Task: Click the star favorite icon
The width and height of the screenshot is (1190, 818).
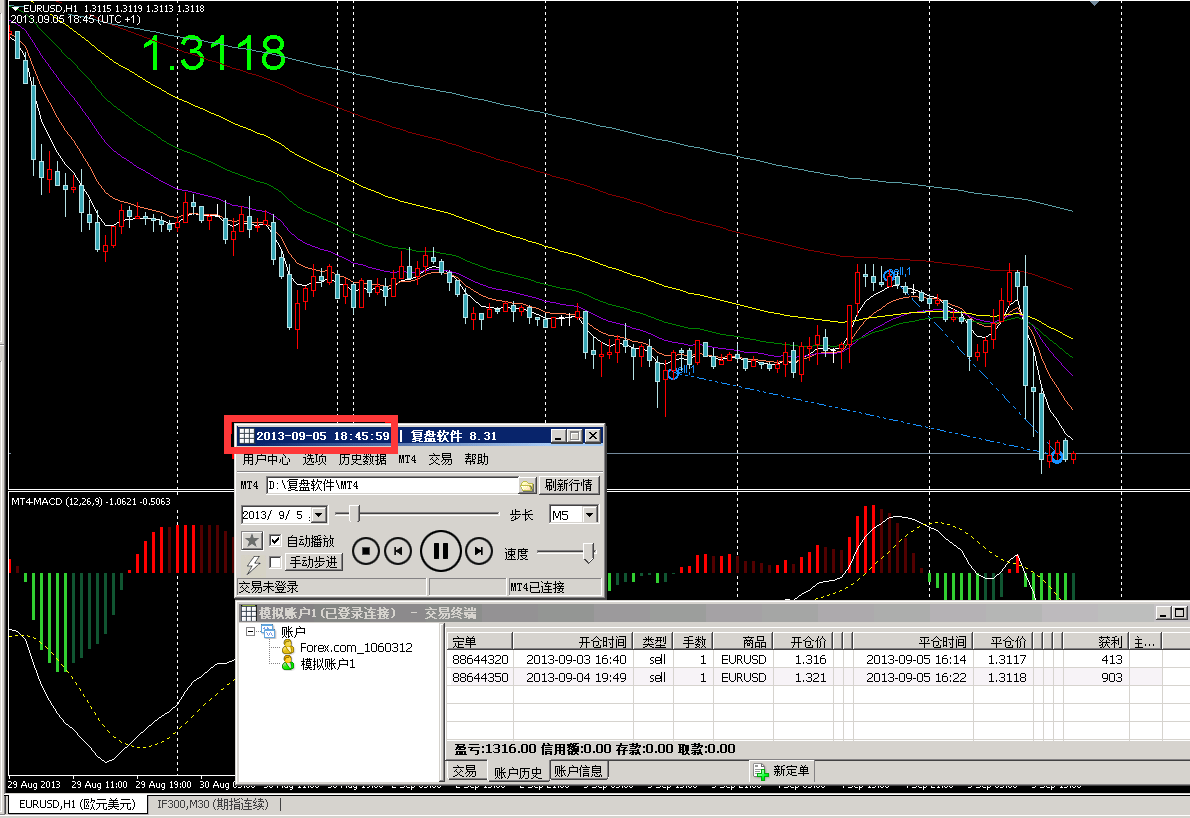Action: [252, 541]
